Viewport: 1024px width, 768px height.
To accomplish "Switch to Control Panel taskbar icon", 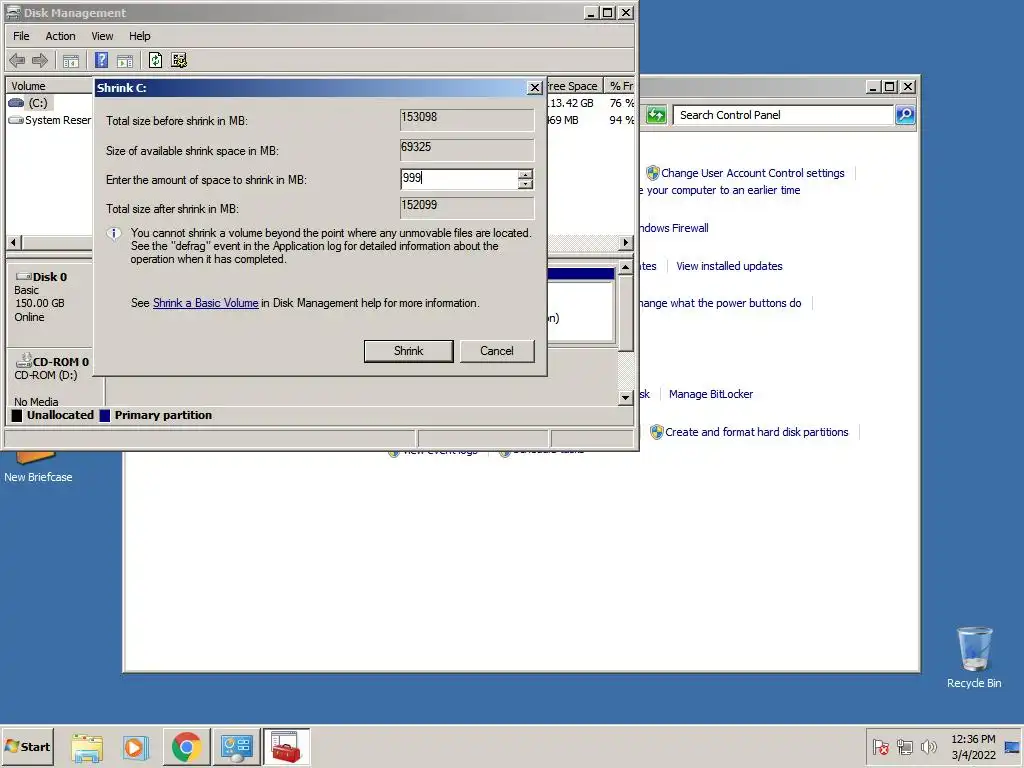I will (x=236, y=747).
